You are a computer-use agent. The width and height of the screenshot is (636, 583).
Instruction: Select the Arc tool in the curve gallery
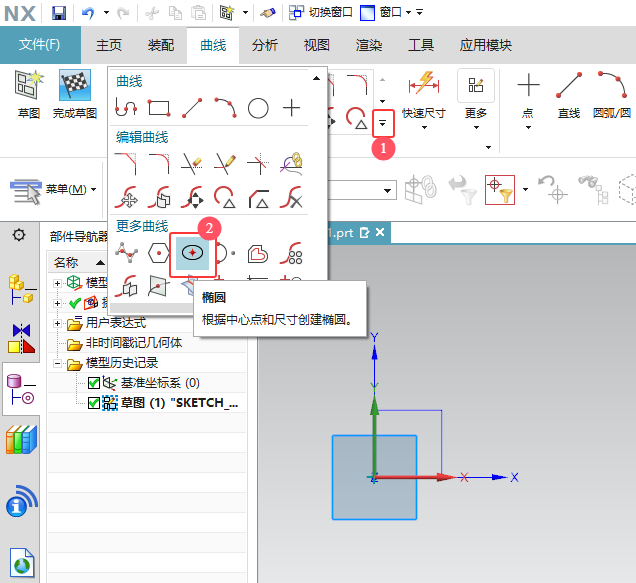click(x=226, y=108)
